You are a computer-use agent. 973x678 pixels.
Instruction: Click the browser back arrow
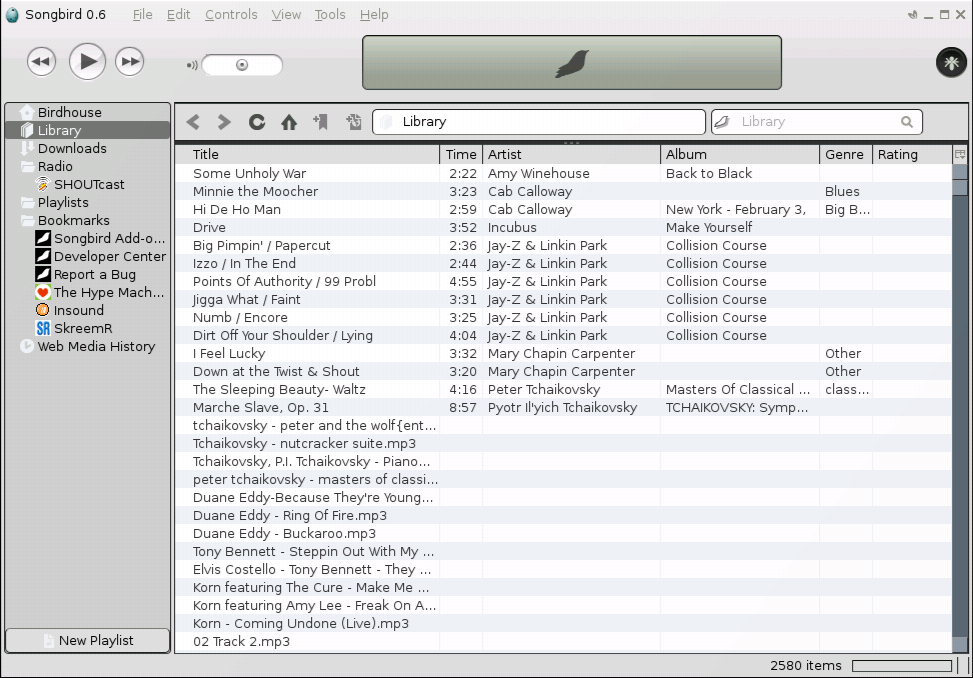pyautogui.click(x=193, y=122)
